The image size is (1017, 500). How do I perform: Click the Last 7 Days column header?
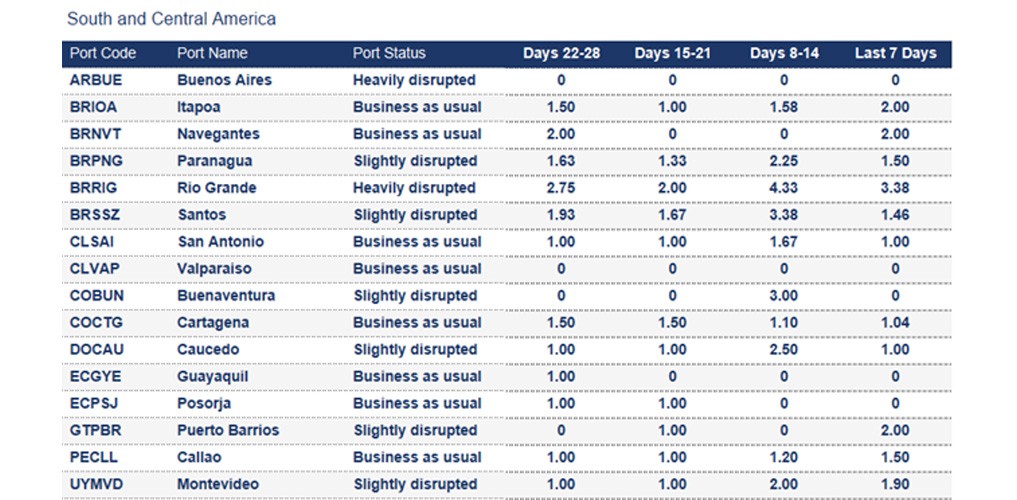(895, 54)
